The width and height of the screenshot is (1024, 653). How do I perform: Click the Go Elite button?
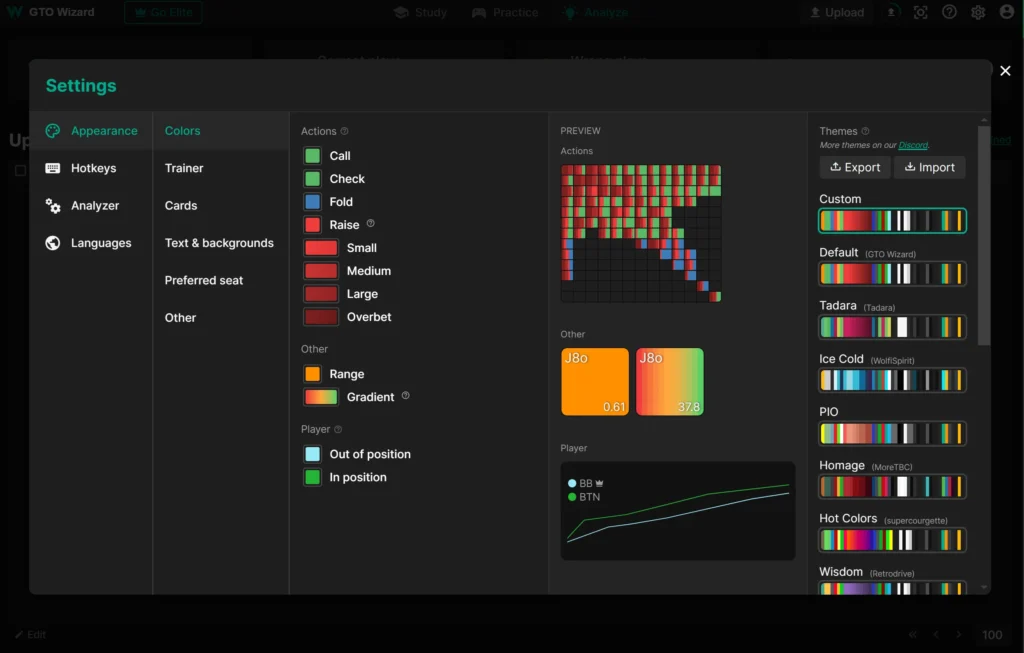pyautogui.click(x=163, y=12)
